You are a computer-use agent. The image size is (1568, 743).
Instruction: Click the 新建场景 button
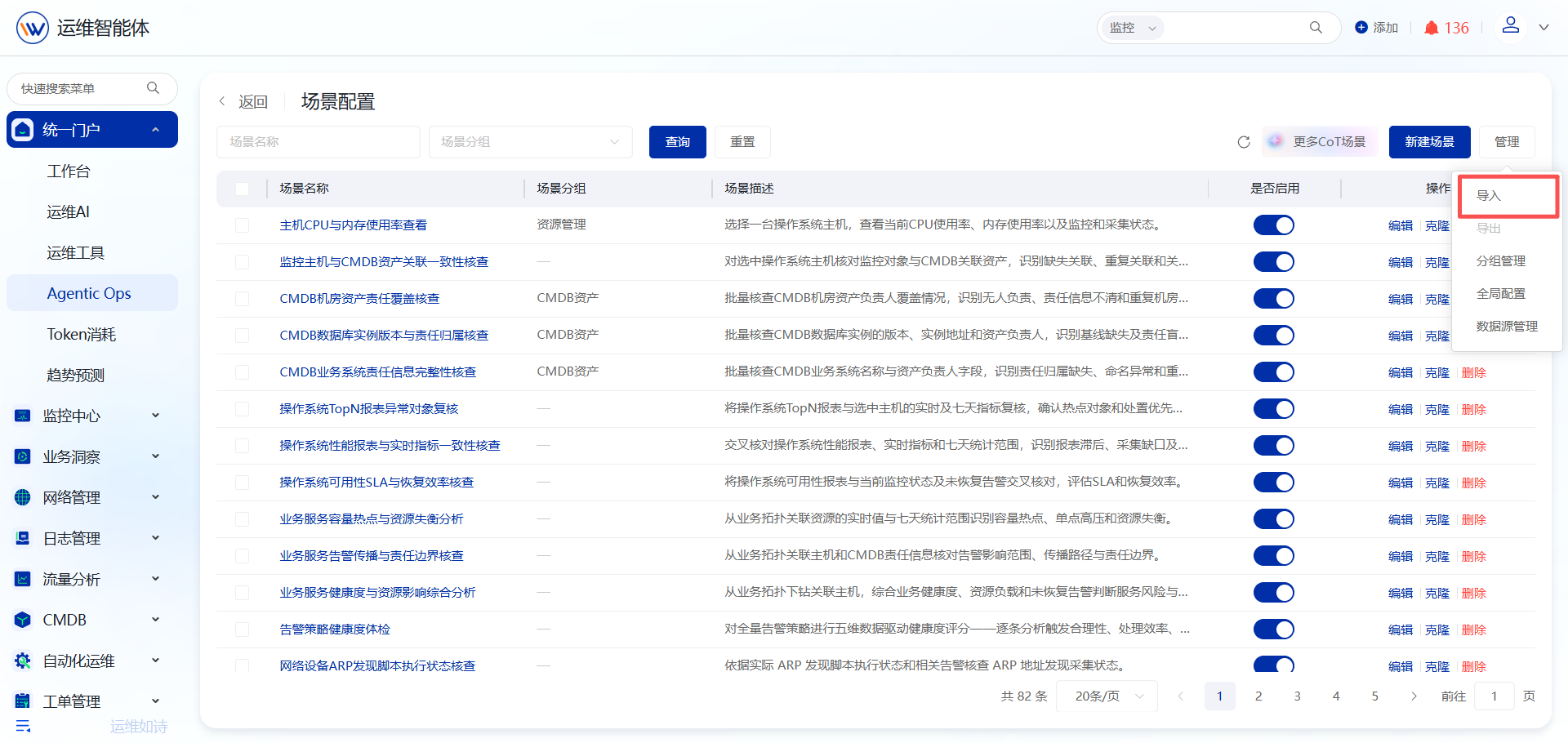1429,142
